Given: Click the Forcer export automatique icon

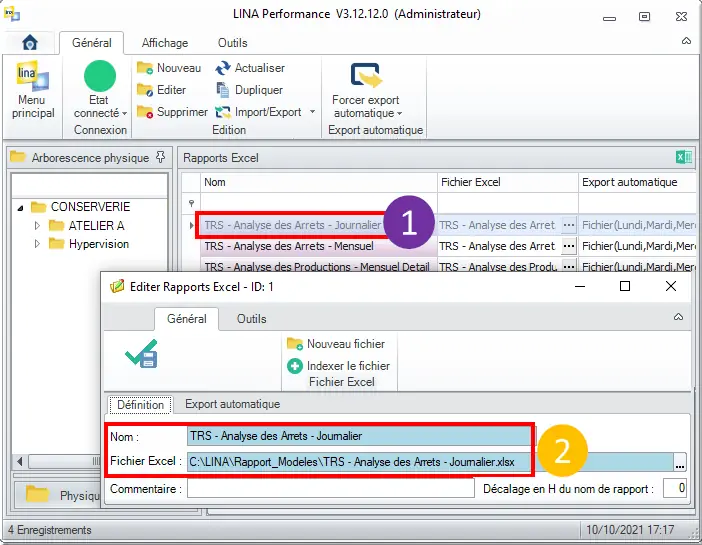Looking at the screenshot, I should [366, 75].
